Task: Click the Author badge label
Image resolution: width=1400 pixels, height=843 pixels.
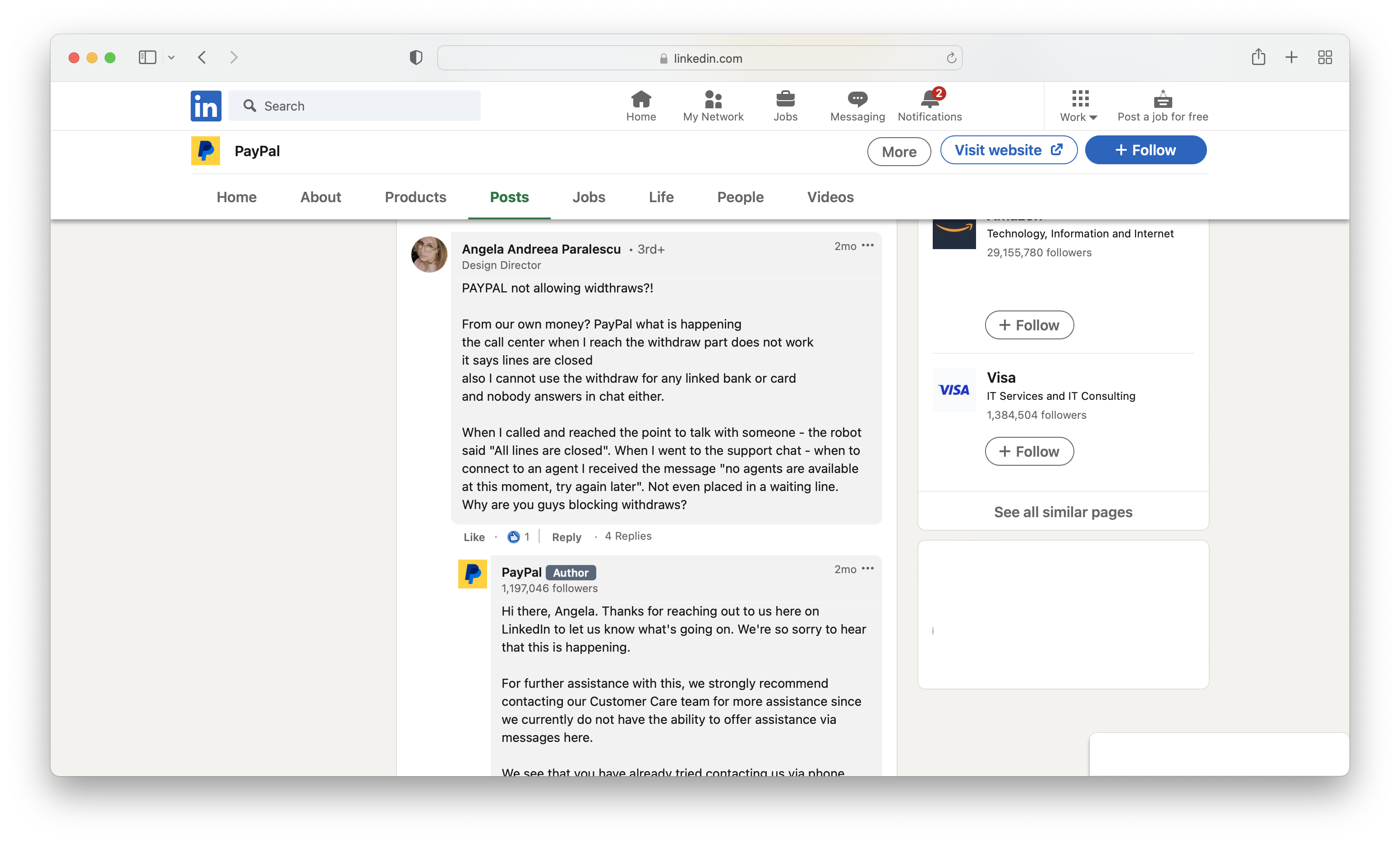Action: click(571, 573)
